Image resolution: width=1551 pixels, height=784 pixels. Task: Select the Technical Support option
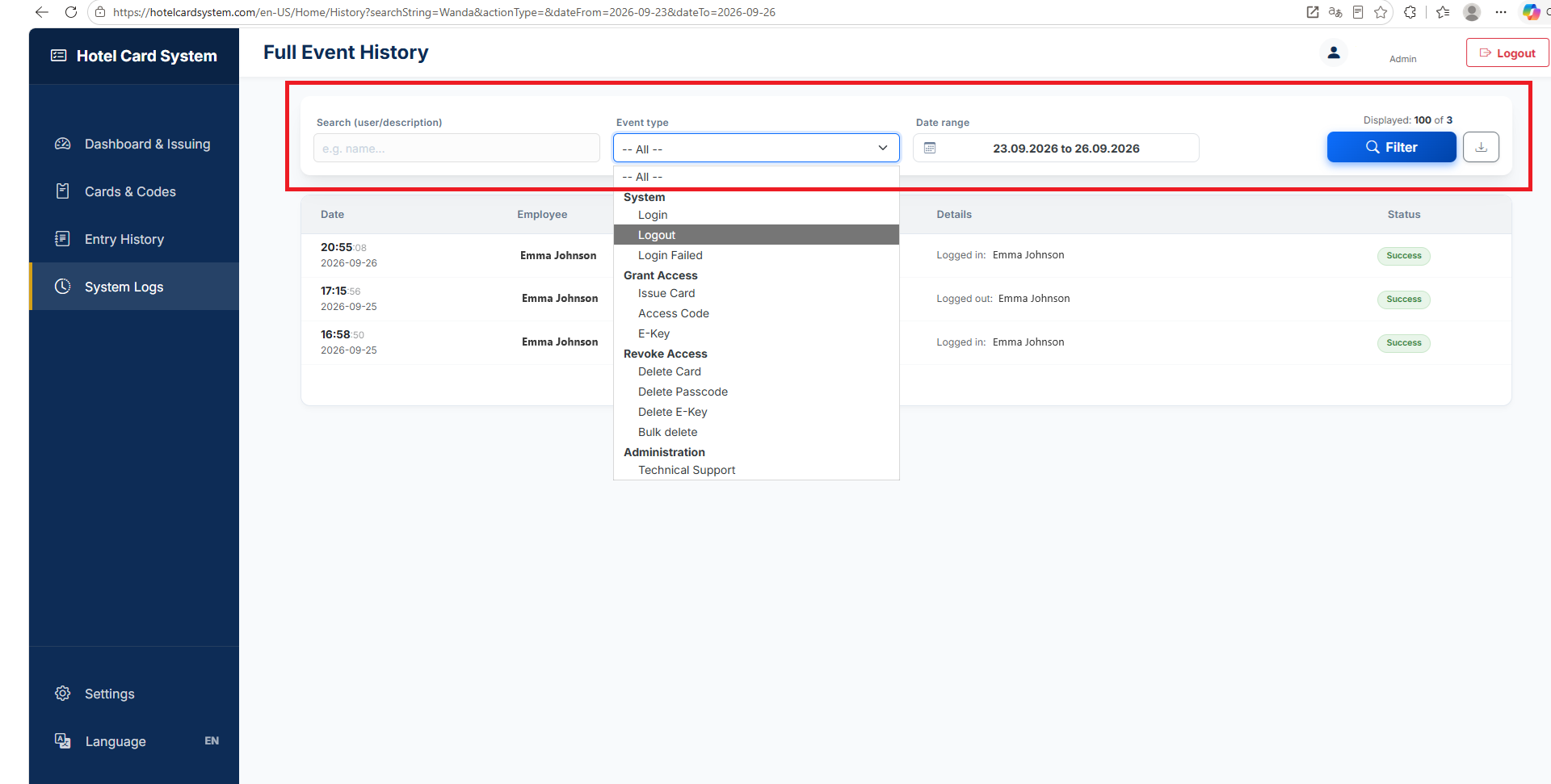756,470
